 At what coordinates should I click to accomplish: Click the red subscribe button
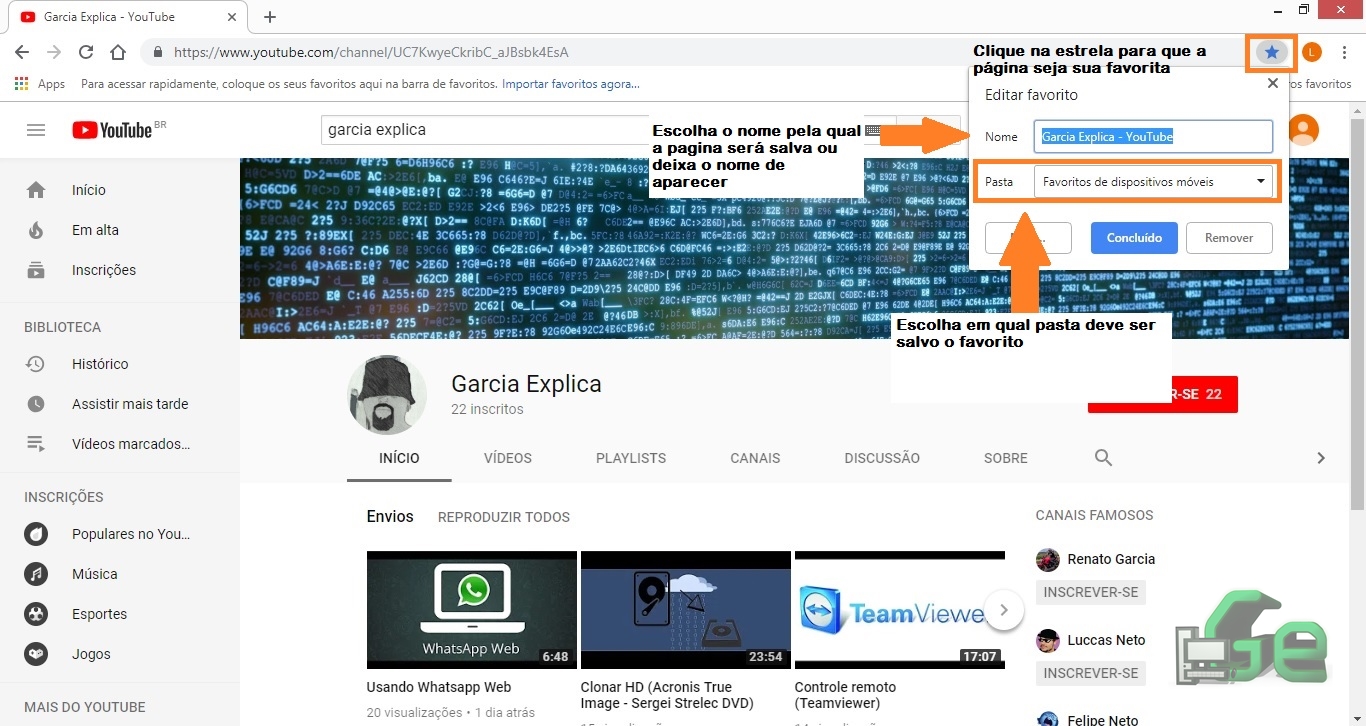(x=1163, y=394)
